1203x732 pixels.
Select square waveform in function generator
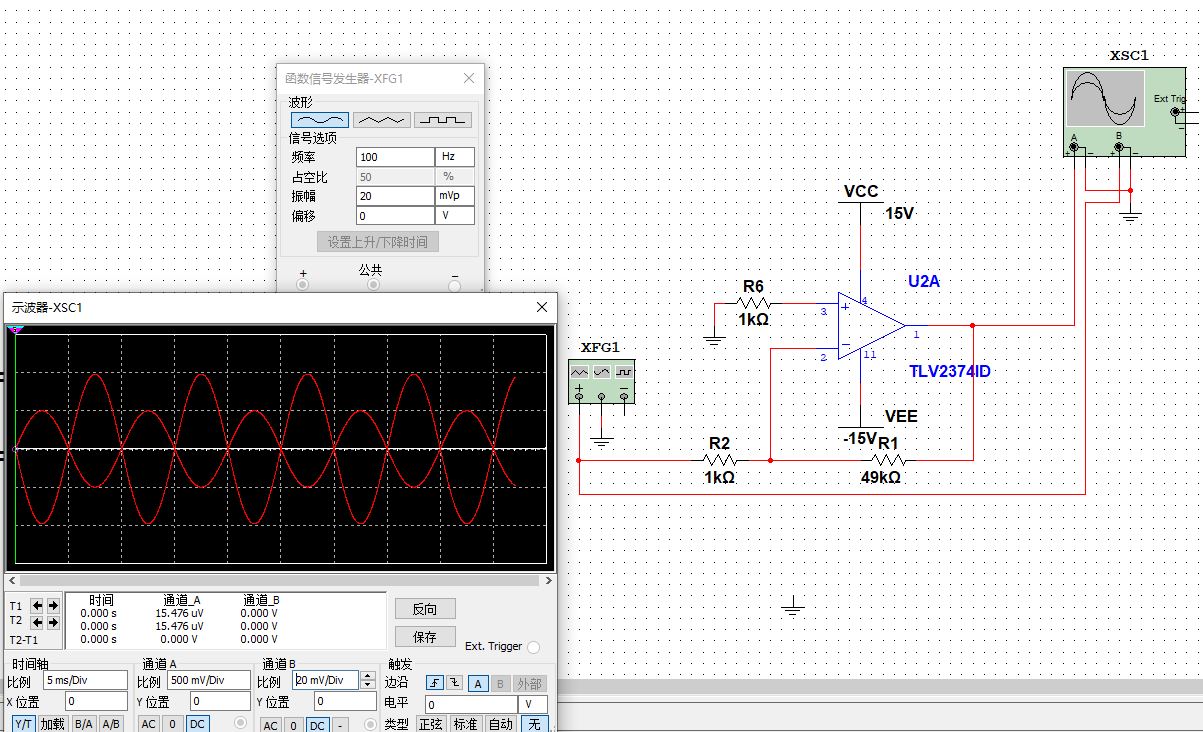click(x=442, y=119)
